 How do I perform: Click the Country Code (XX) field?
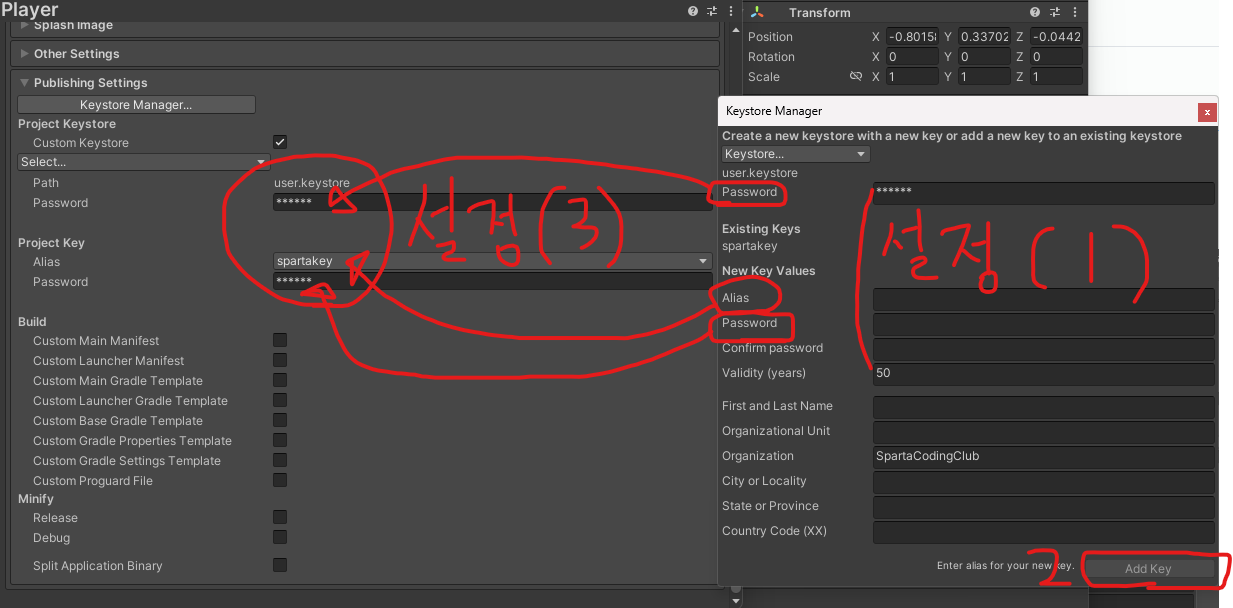click(1044, 532)
